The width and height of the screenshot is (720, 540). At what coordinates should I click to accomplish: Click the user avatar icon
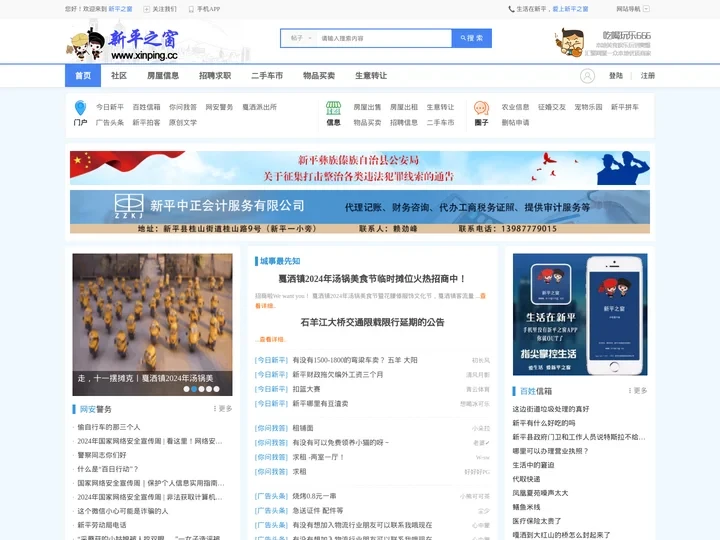click(x=587, y=76)
